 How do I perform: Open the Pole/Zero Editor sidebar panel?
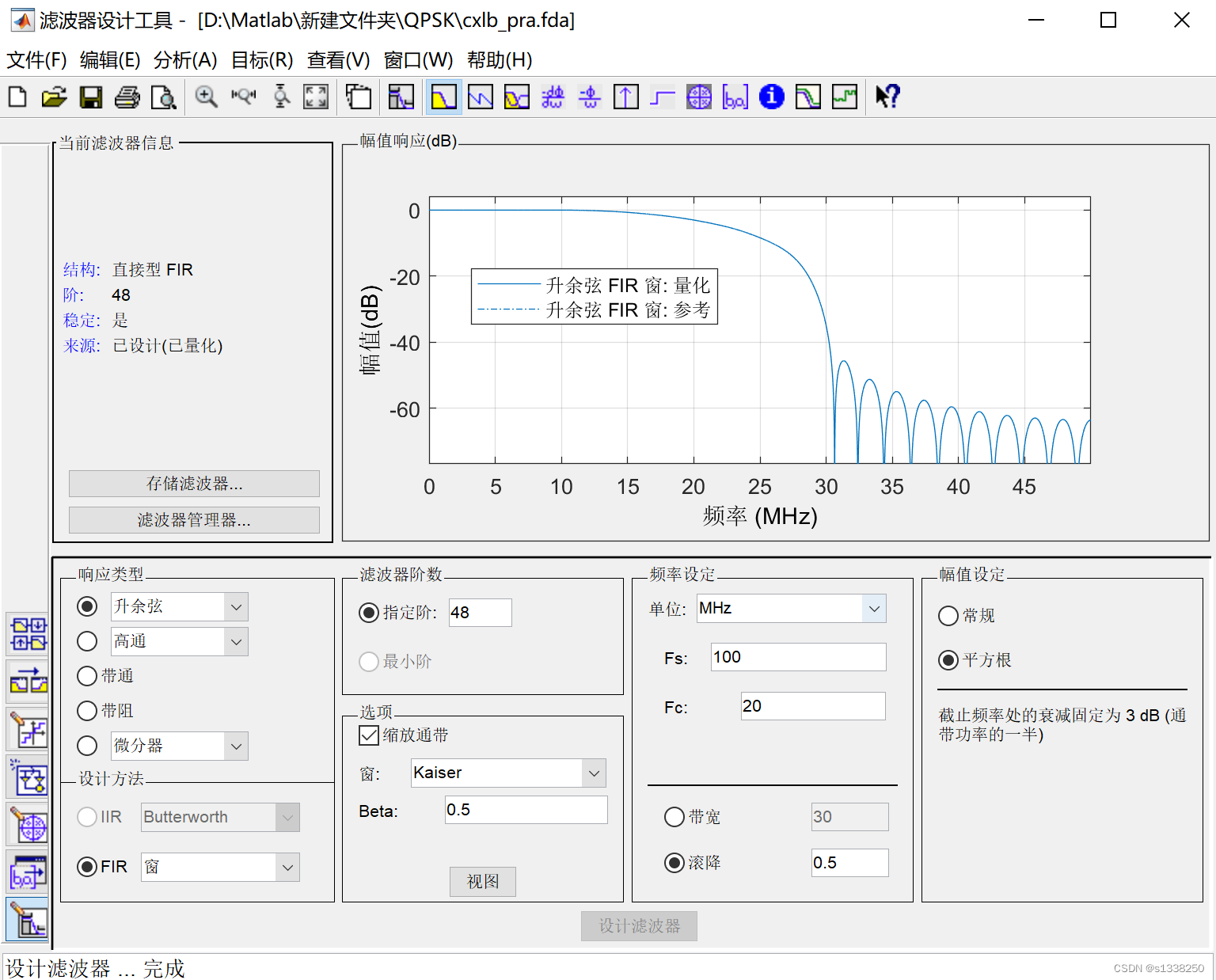coord(28,826)
